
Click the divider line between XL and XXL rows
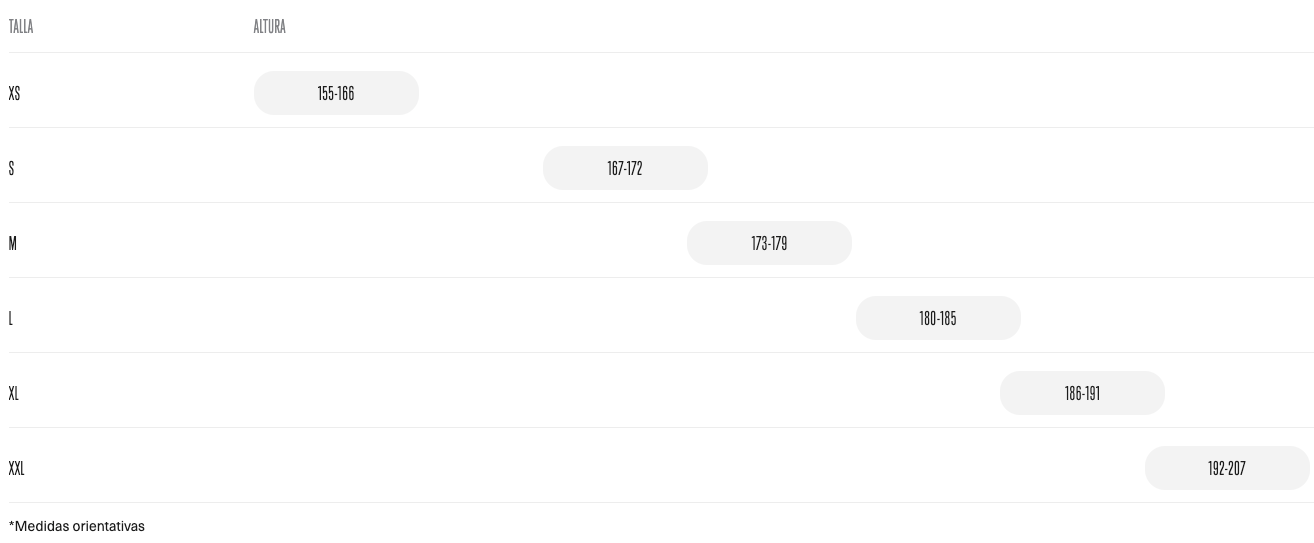(657, 427)
